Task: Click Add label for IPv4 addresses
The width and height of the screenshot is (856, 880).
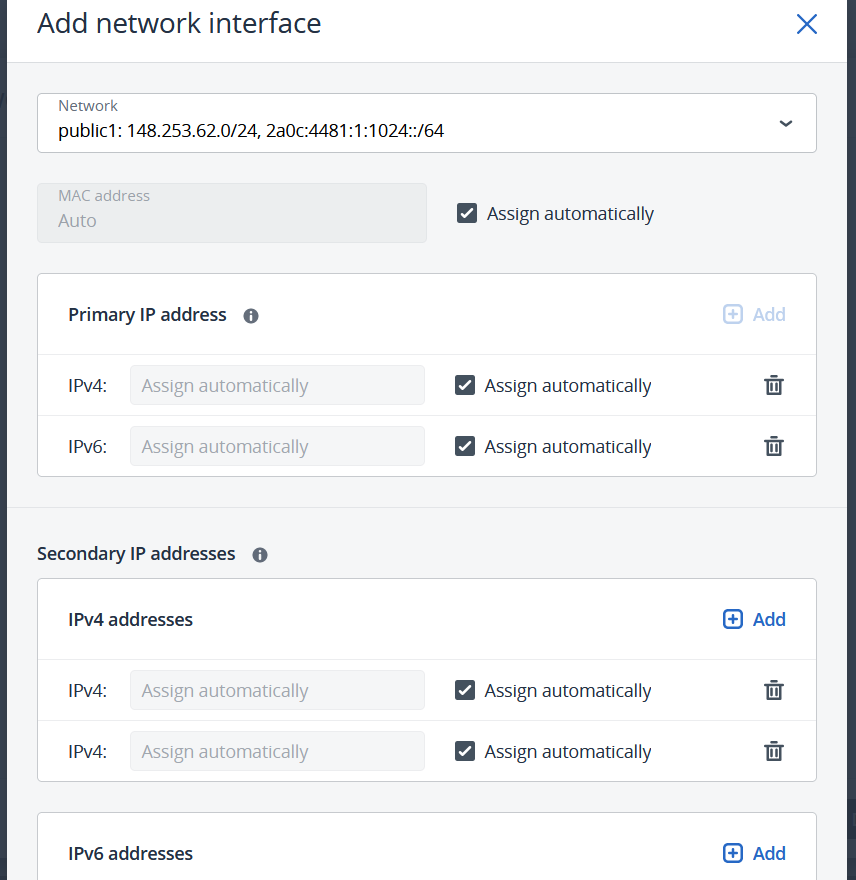Action: [x=769, y=620]
